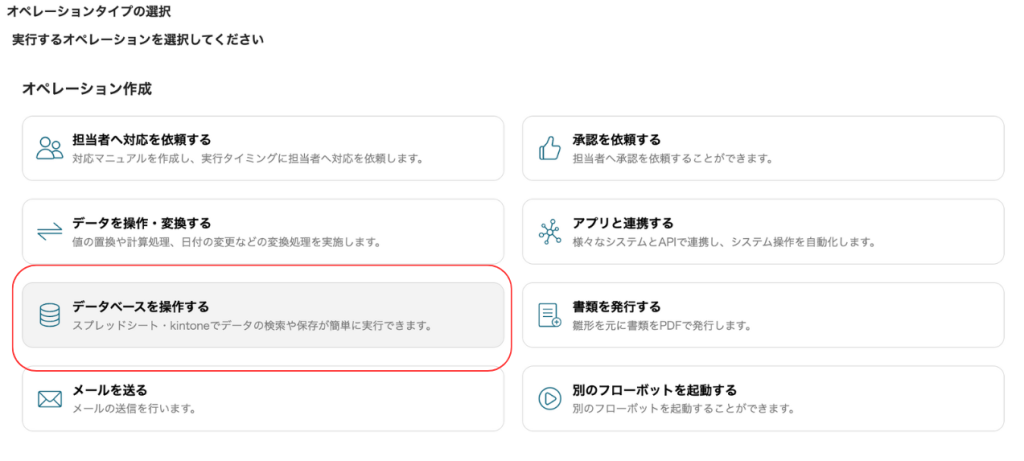Click the play circle icon for 別のフローボット
1024x461 pixels.
click(549, 398)
